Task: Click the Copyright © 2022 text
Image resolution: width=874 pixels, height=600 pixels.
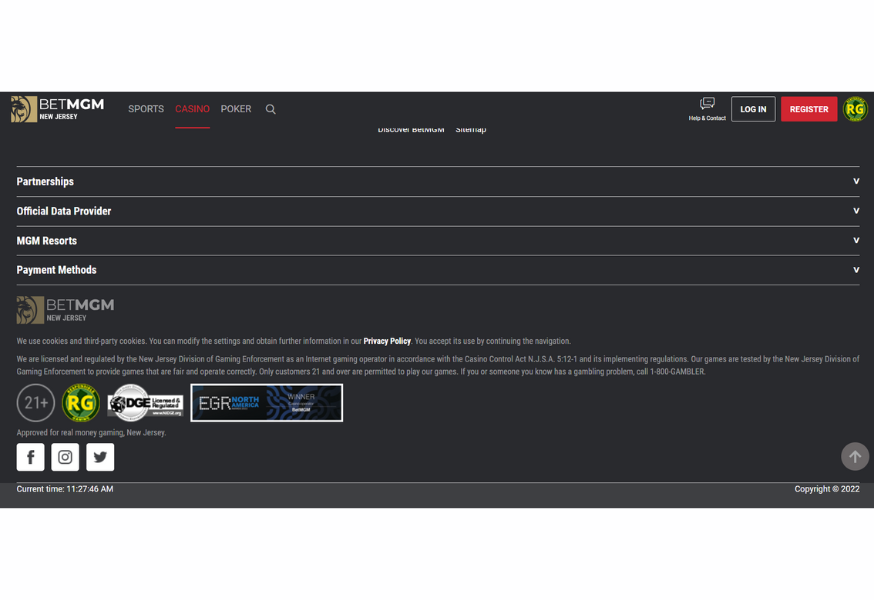Action: [x=827, y=489]
